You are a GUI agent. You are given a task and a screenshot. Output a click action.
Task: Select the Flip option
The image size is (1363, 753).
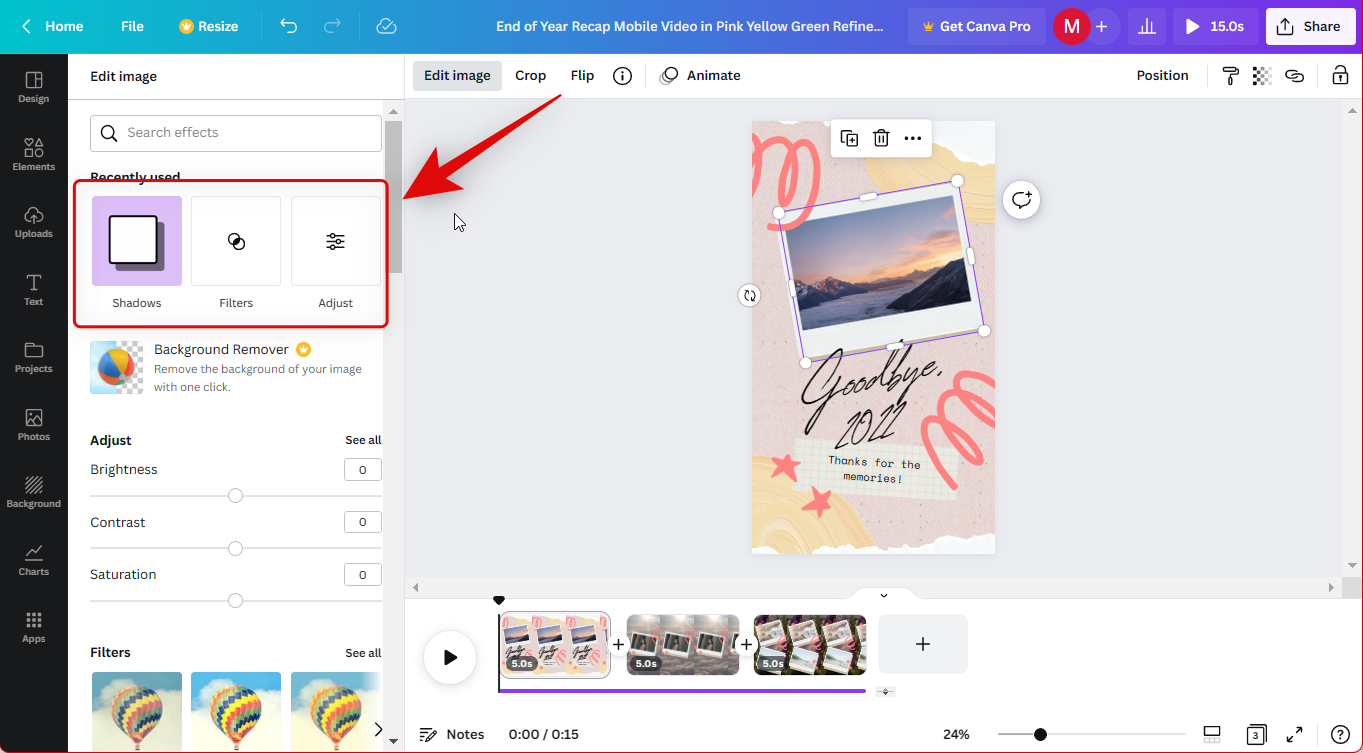click(582, 76)
